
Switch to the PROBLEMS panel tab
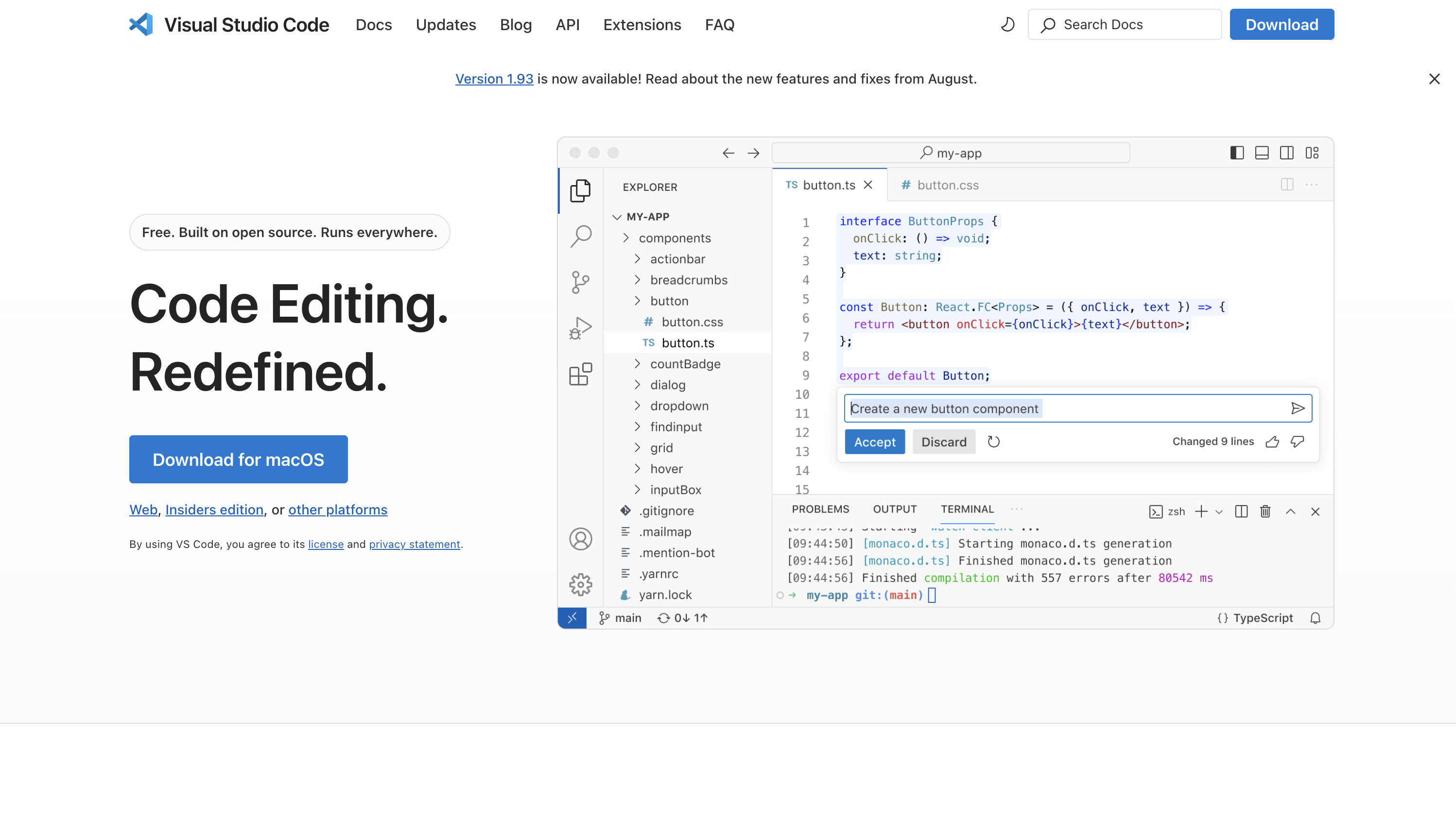(x=820, y=509)
